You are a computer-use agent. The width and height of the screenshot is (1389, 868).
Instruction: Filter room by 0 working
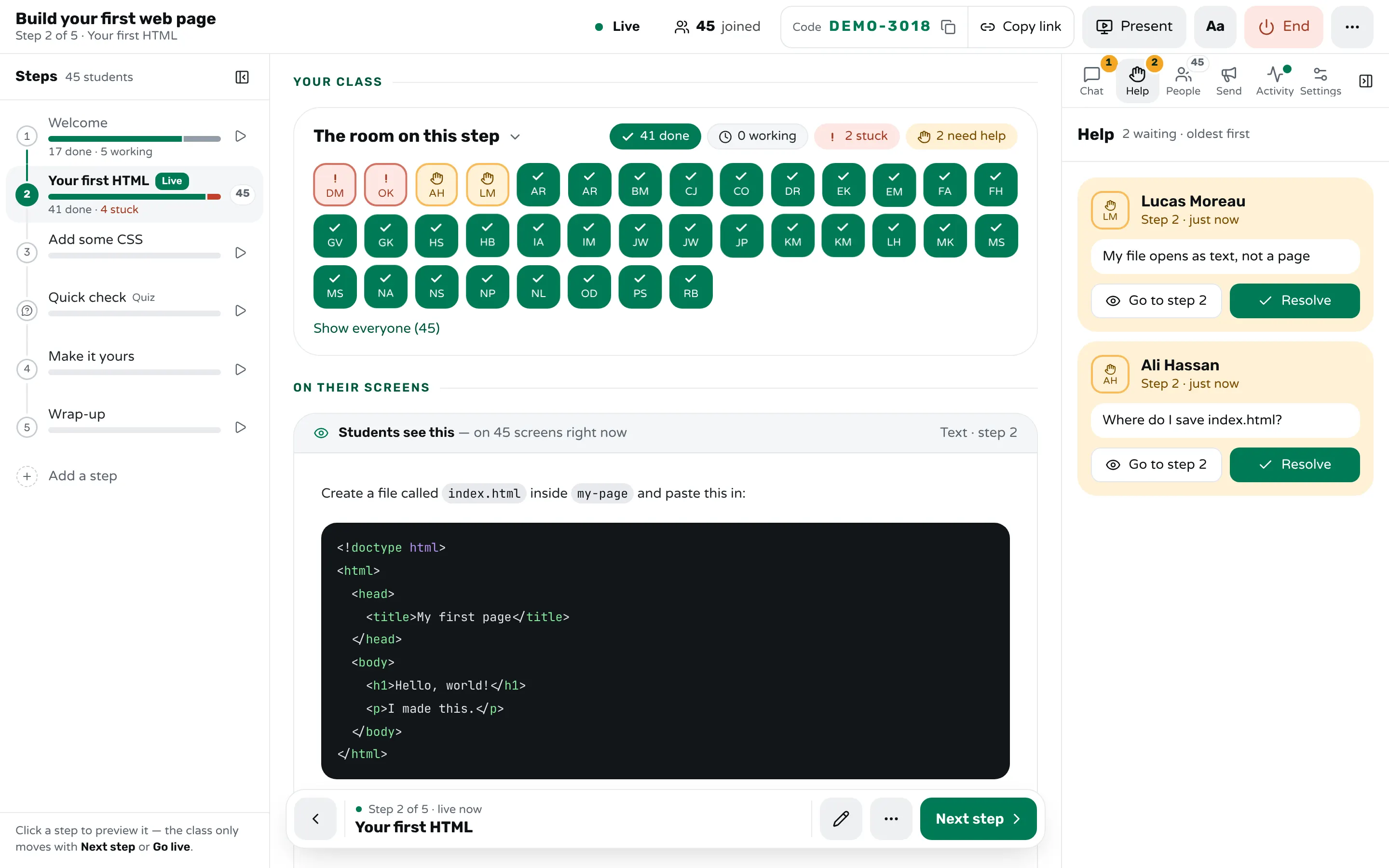coord(757,136)
